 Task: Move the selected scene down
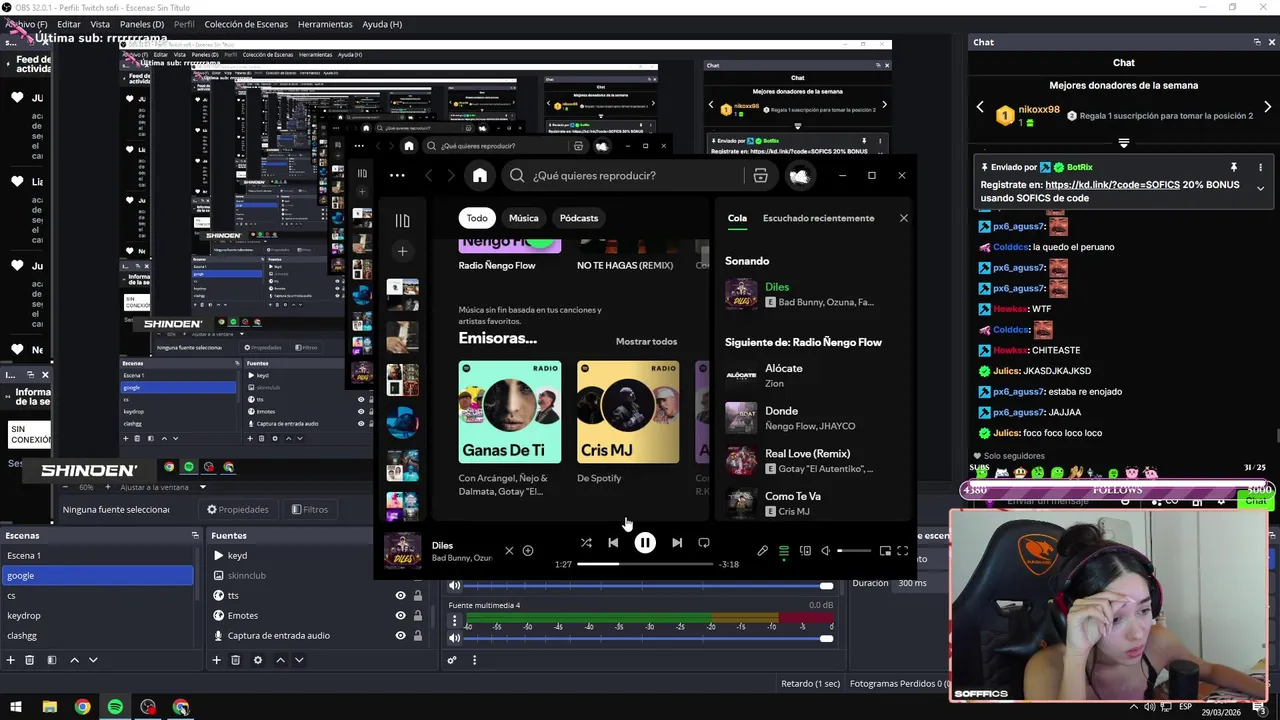click(93, 660)
